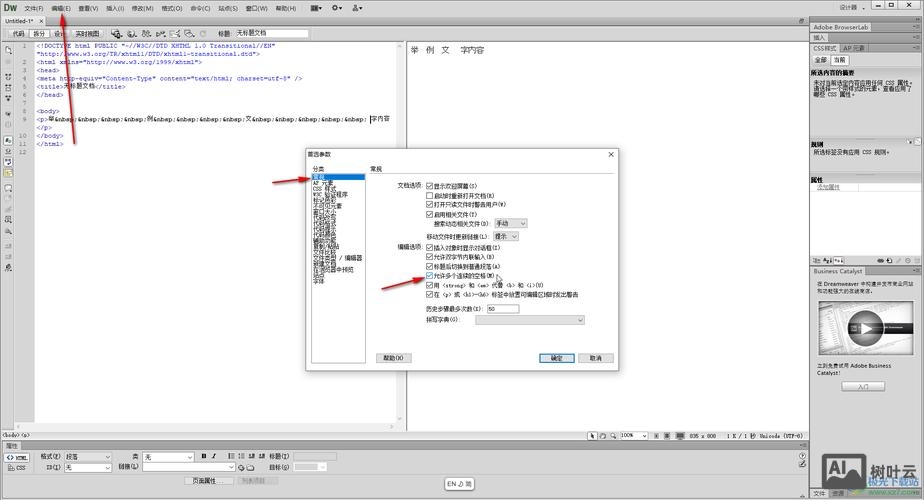
Task: Open the 编辑(E) menu in the menu bar
Action: (x=61, y=8)
